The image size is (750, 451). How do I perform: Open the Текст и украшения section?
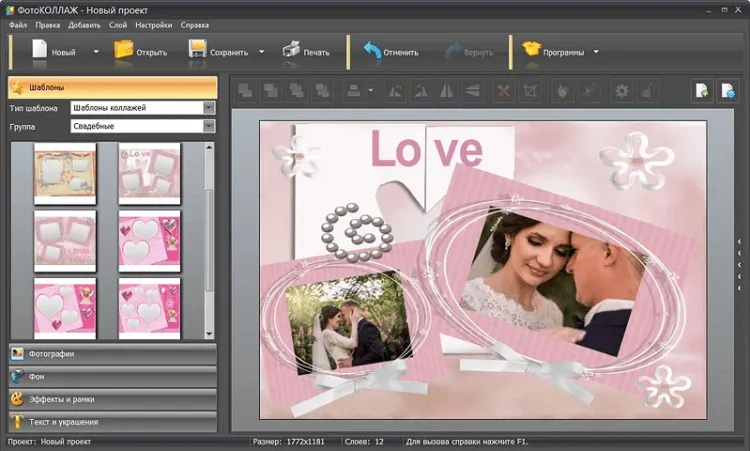[x=112, y=422]
